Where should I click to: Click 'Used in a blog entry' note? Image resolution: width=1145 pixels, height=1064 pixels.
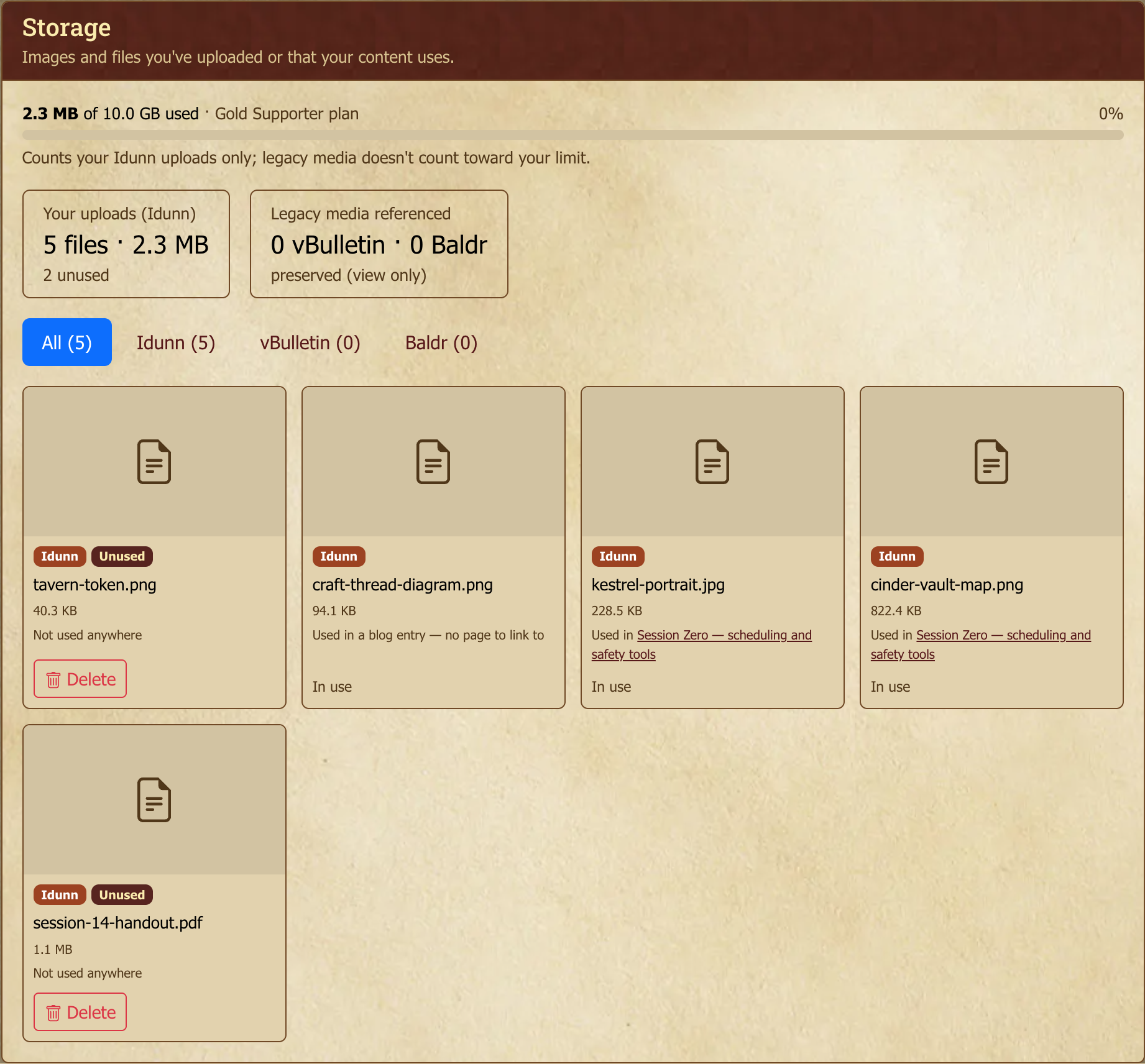point(428,635)
